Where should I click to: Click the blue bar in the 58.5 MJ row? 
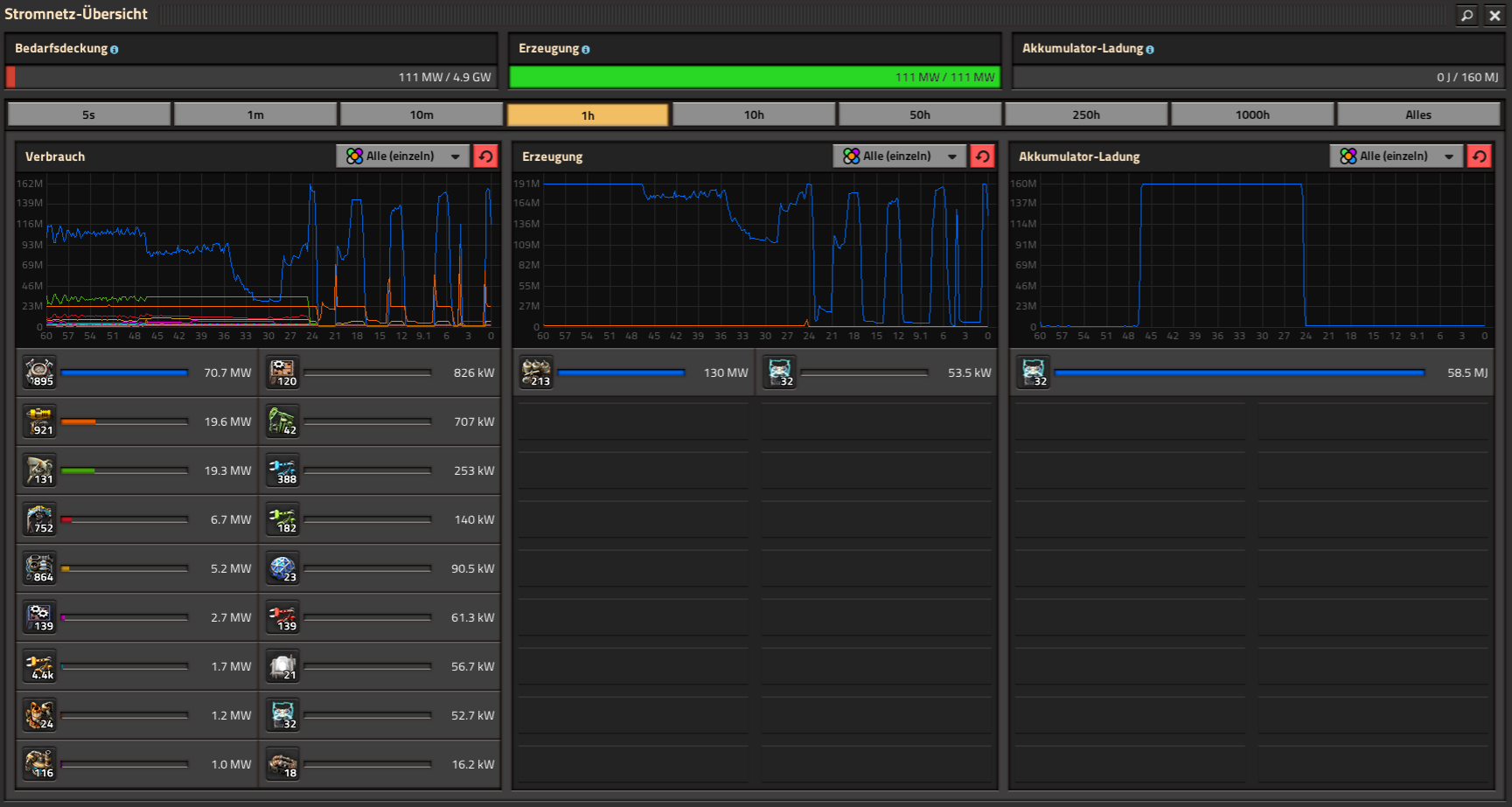(1239, 373)
